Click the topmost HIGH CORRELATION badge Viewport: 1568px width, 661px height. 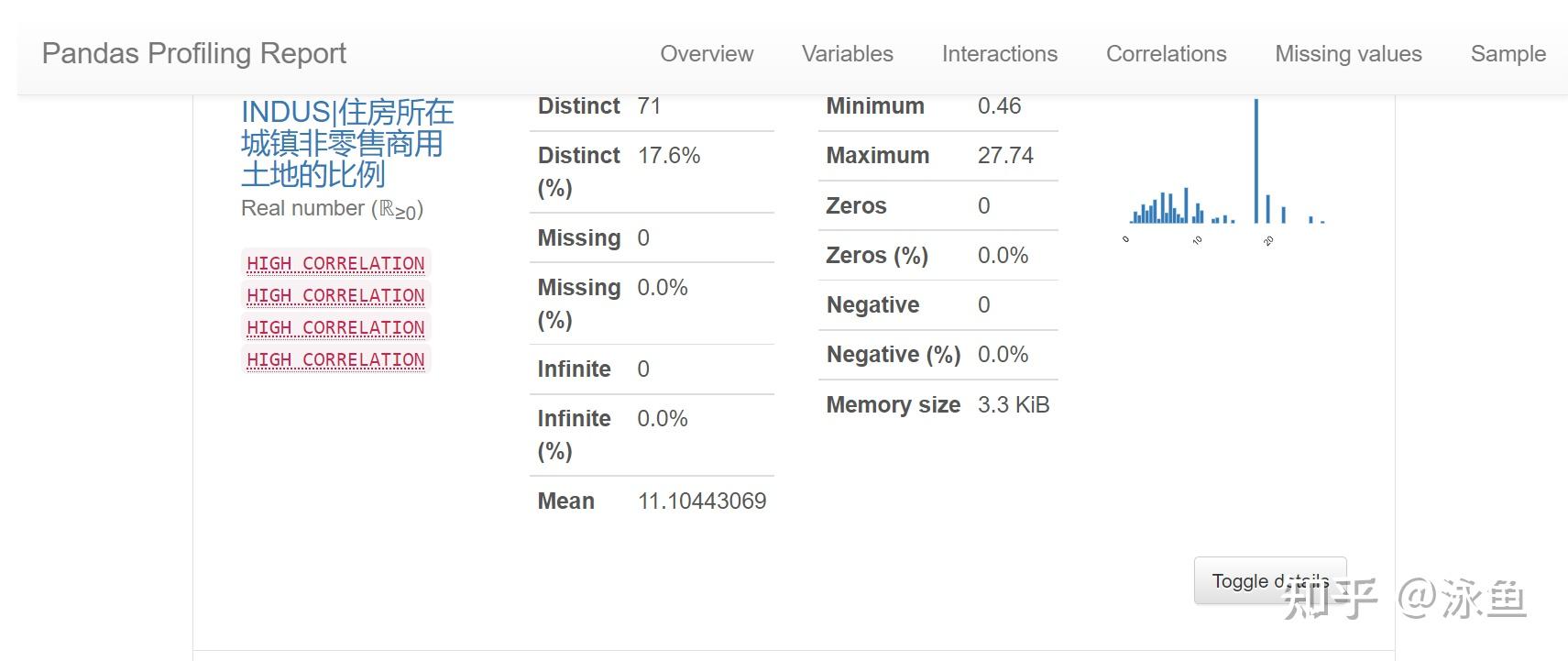pos(335,264)
